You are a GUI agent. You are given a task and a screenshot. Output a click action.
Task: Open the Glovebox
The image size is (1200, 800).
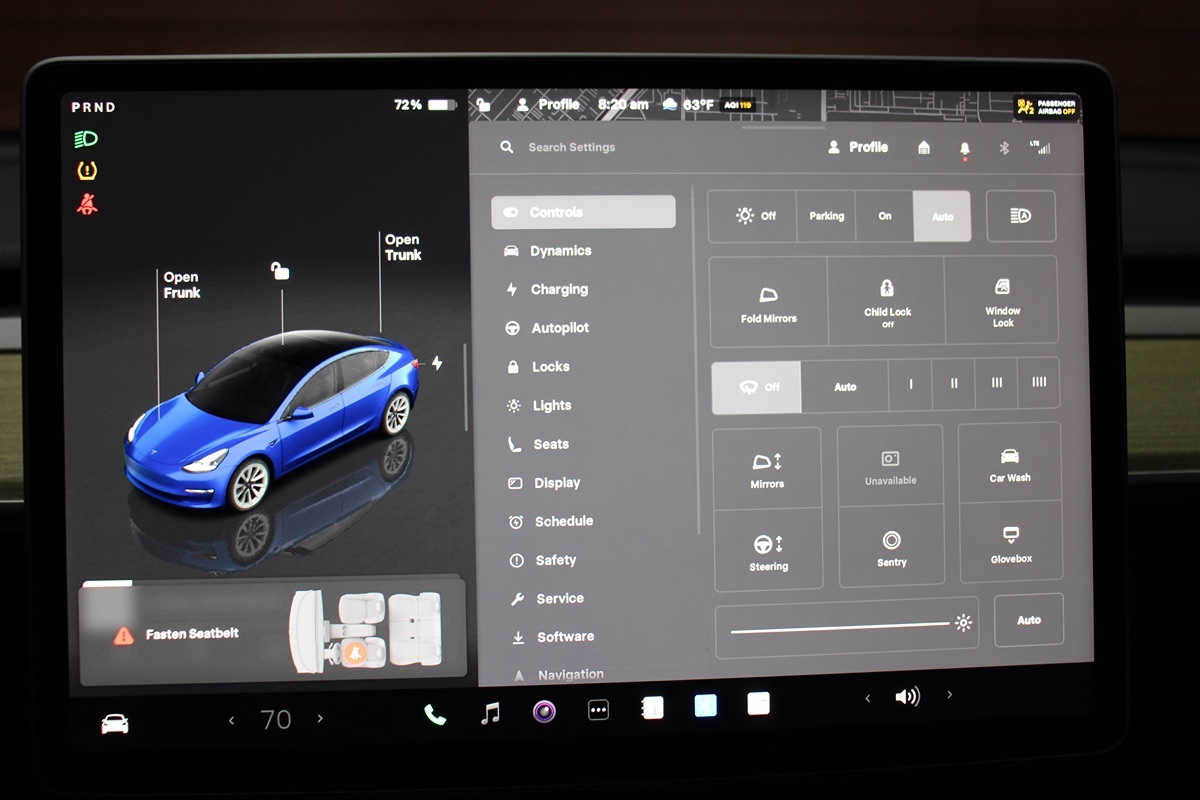(1010, 542)
